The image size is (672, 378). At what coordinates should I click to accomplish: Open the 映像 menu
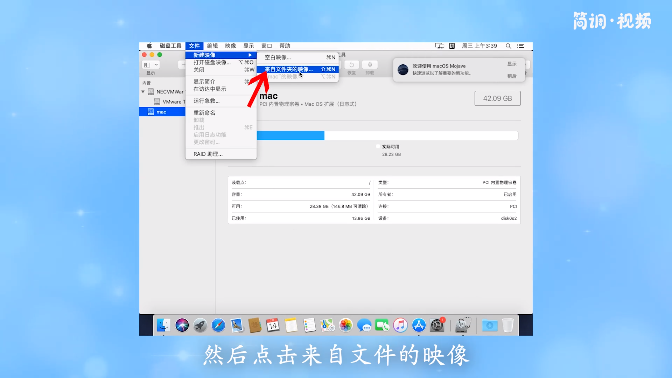[231, 45]
